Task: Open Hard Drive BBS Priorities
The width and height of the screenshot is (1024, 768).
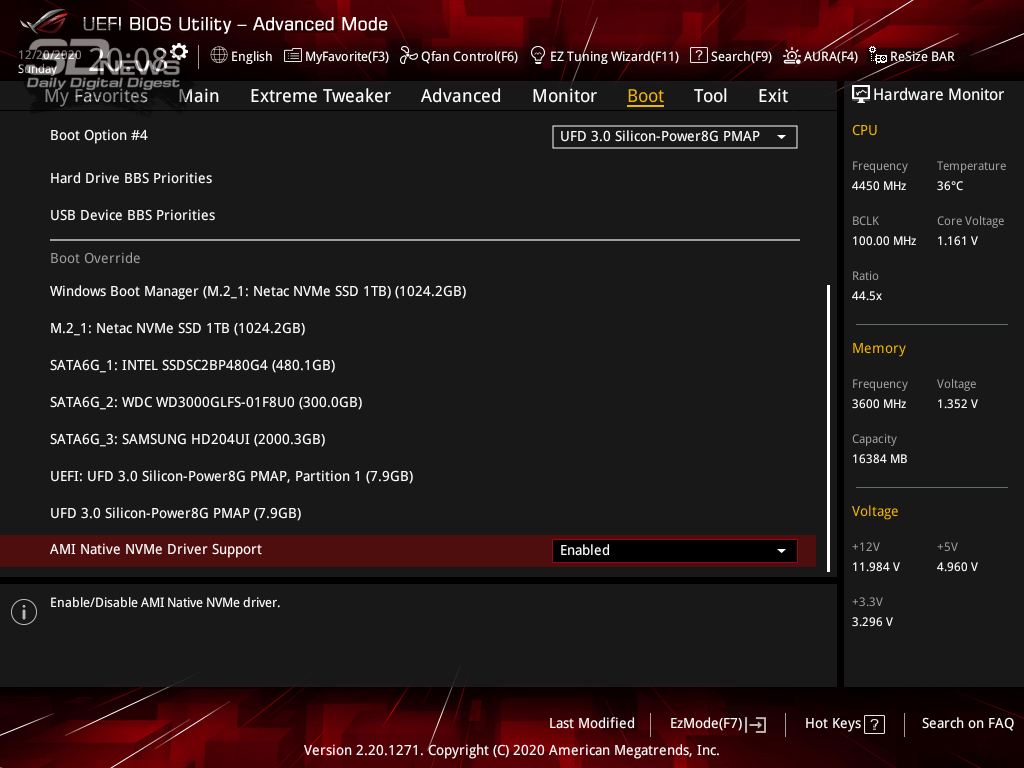Action: tap(131, 178)
